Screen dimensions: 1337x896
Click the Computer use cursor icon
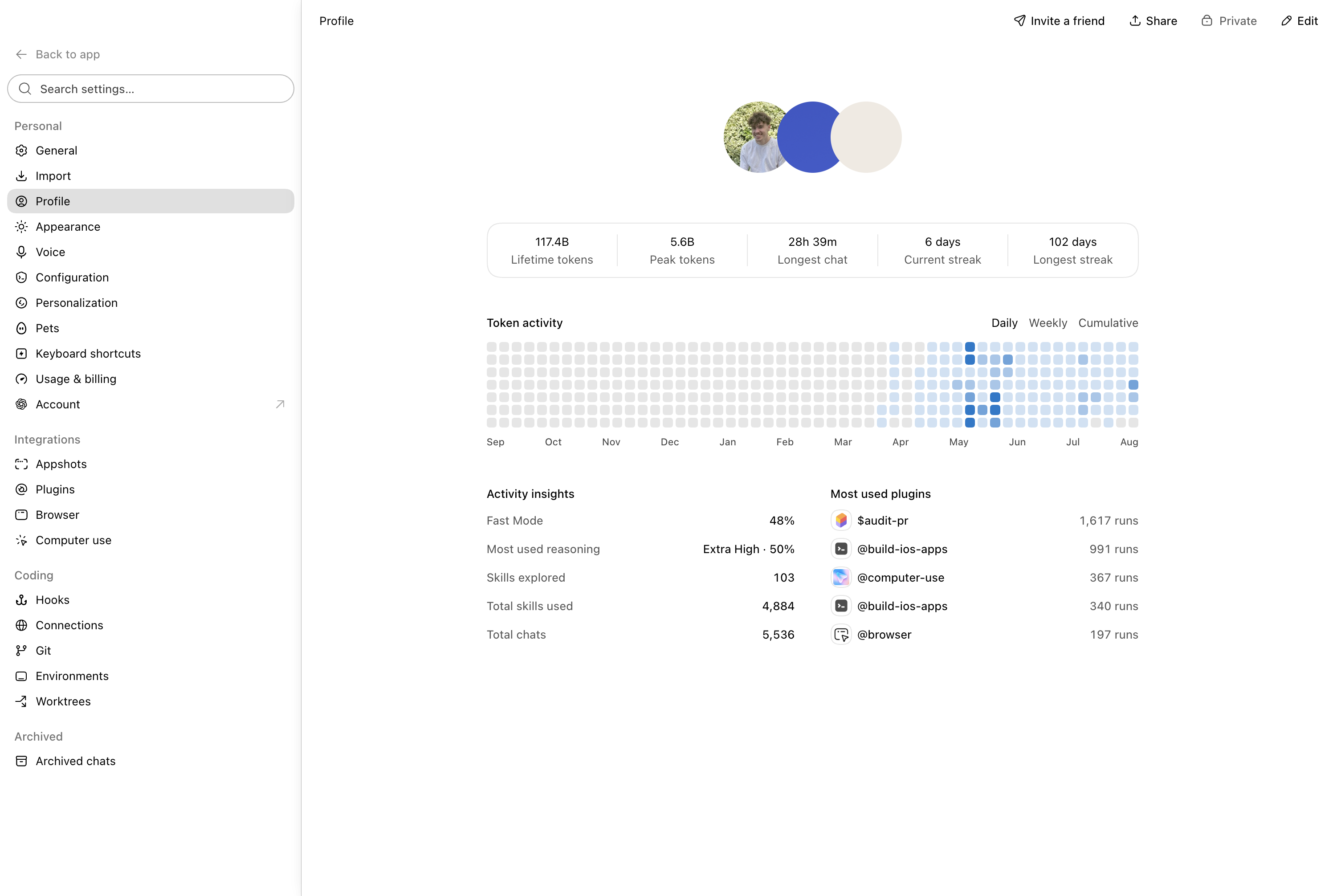click(21, 541)
